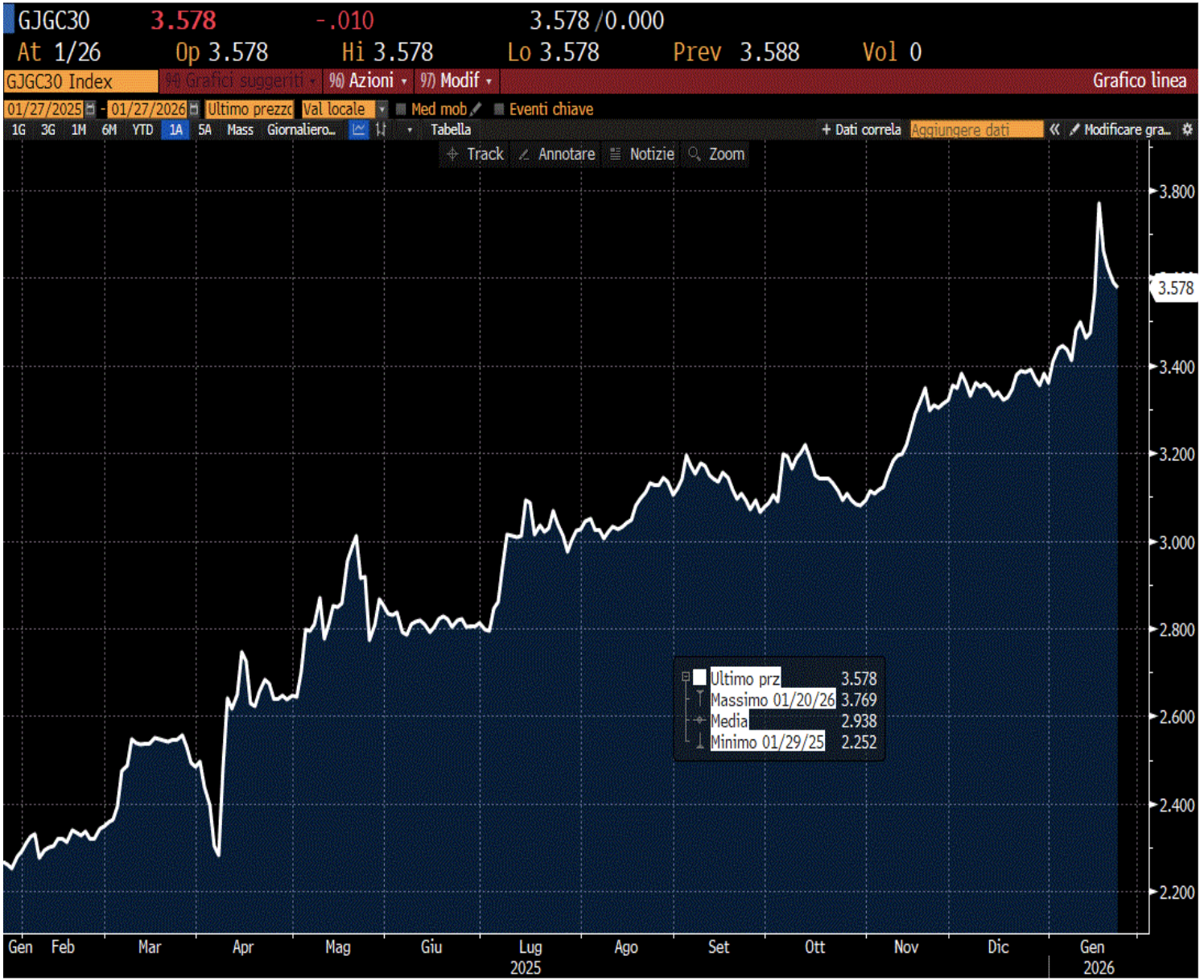Select the line chart type icon
This screenshot has width=1204, height=980.
(x=358, y=130)
